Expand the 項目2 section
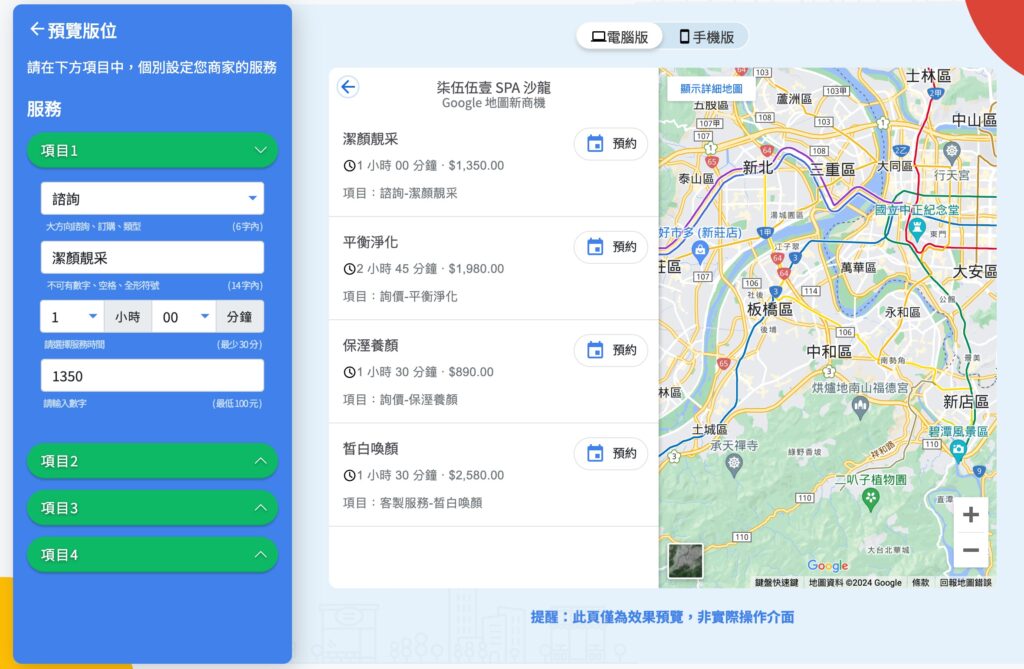This screenshot has height=669, width=1024. 152,461
